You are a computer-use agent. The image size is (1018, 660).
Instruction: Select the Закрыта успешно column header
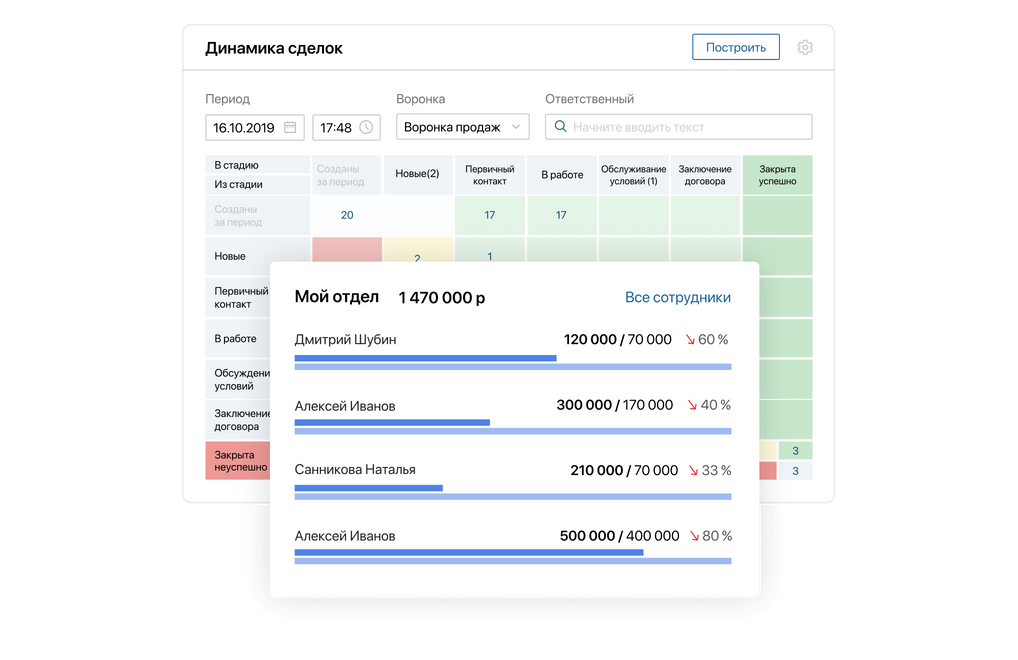[x=777, y=174]
